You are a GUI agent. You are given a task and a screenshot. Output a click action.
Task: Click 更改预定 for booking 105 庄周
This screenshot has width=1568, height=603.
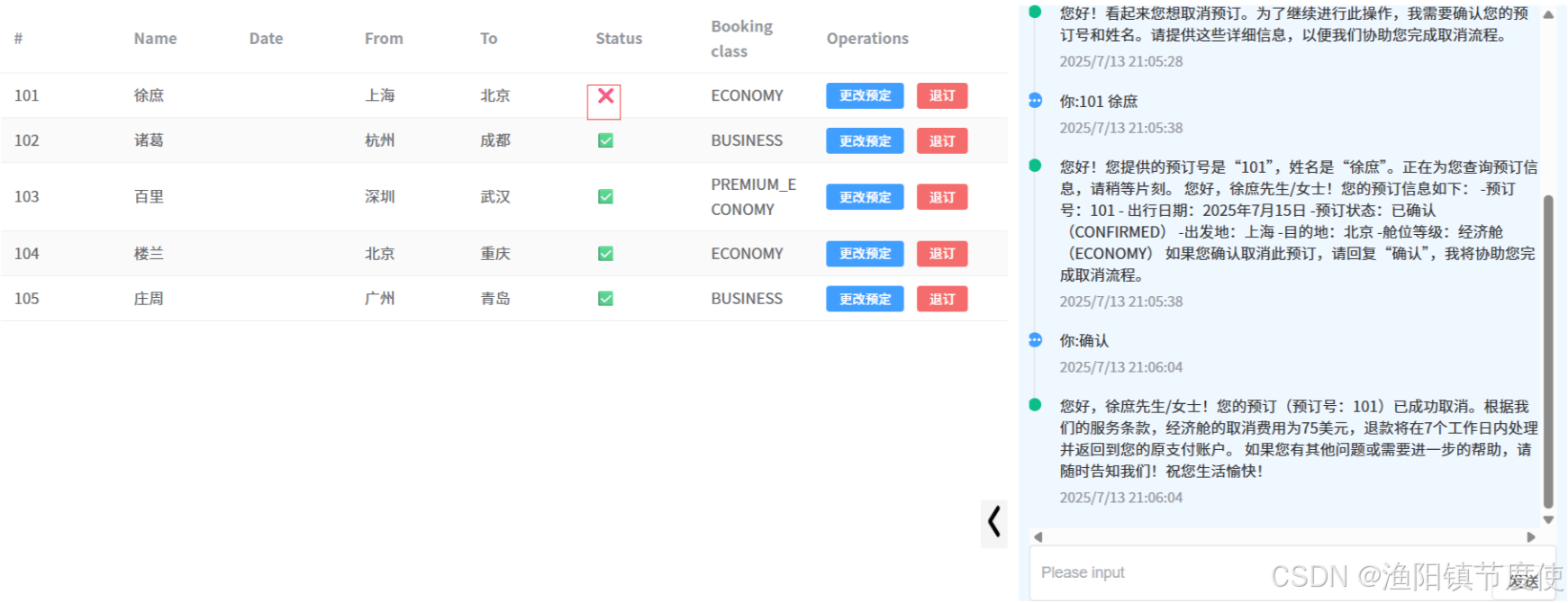[x=865, y=299]
